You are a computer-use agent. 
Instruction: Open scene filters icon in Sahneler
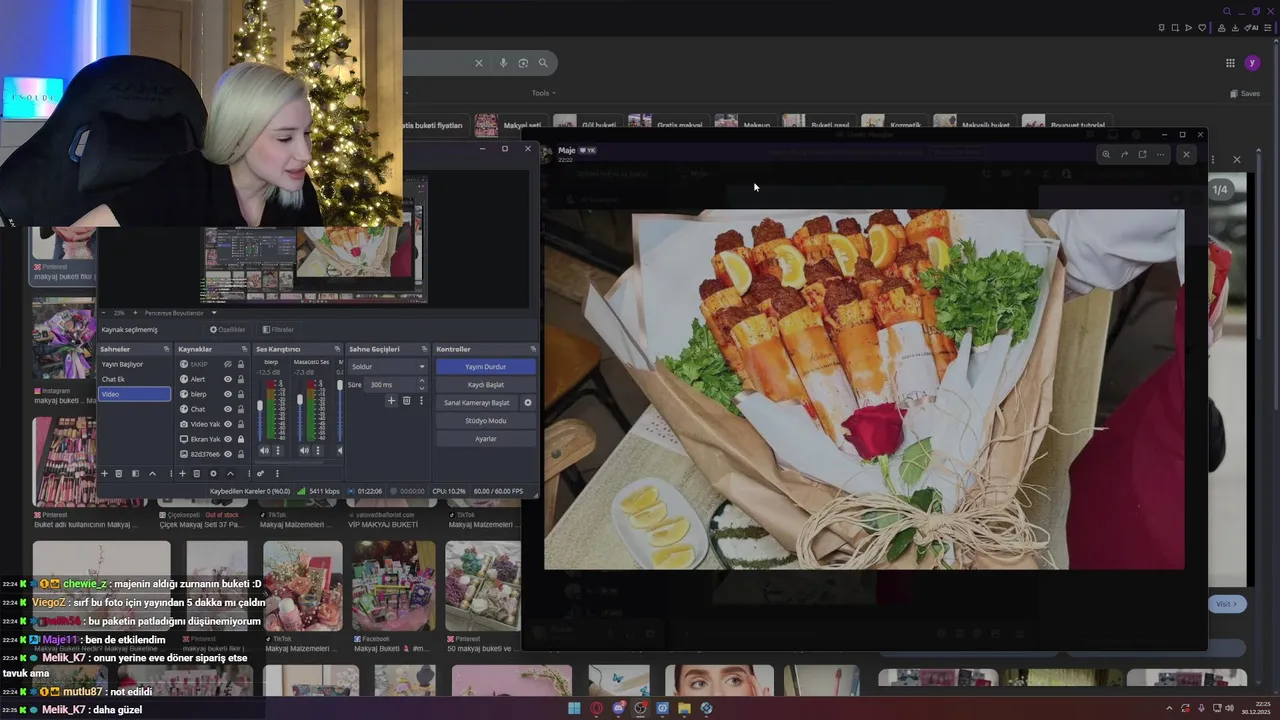(136, 474)
